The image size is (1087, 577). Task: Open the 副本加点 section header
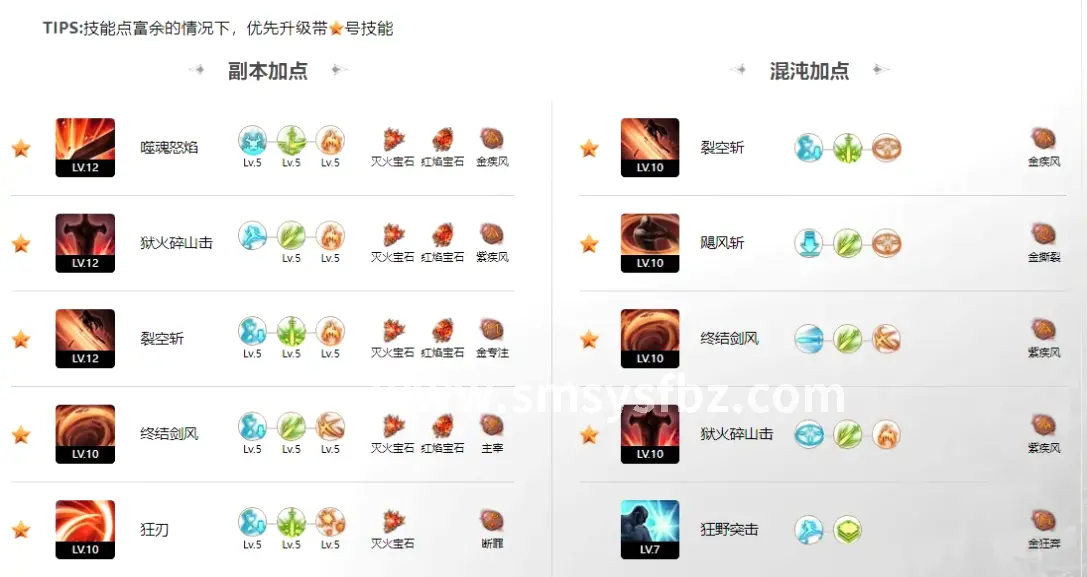[x=268, y=71]
